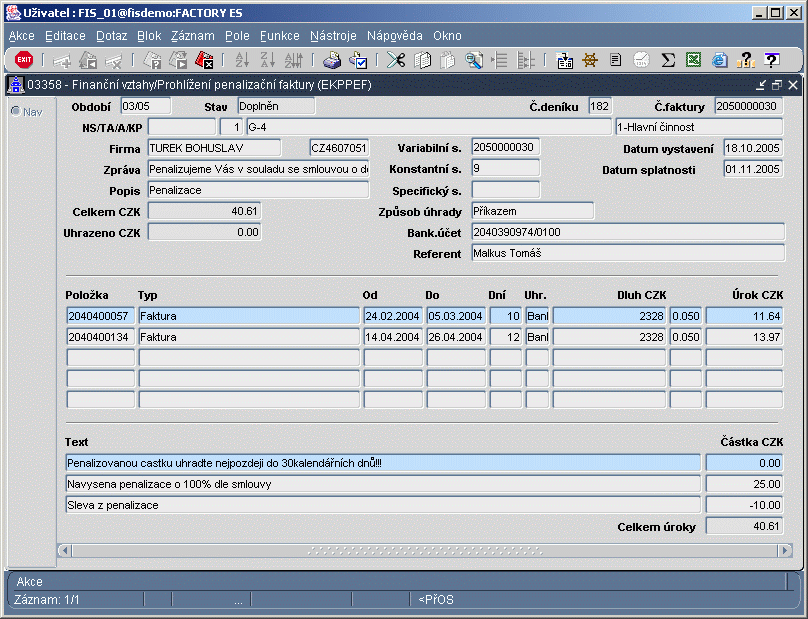The image size is (808, 619).
Task: Click the Způsob úhrady field Příkazem
Action: point(532,211)
